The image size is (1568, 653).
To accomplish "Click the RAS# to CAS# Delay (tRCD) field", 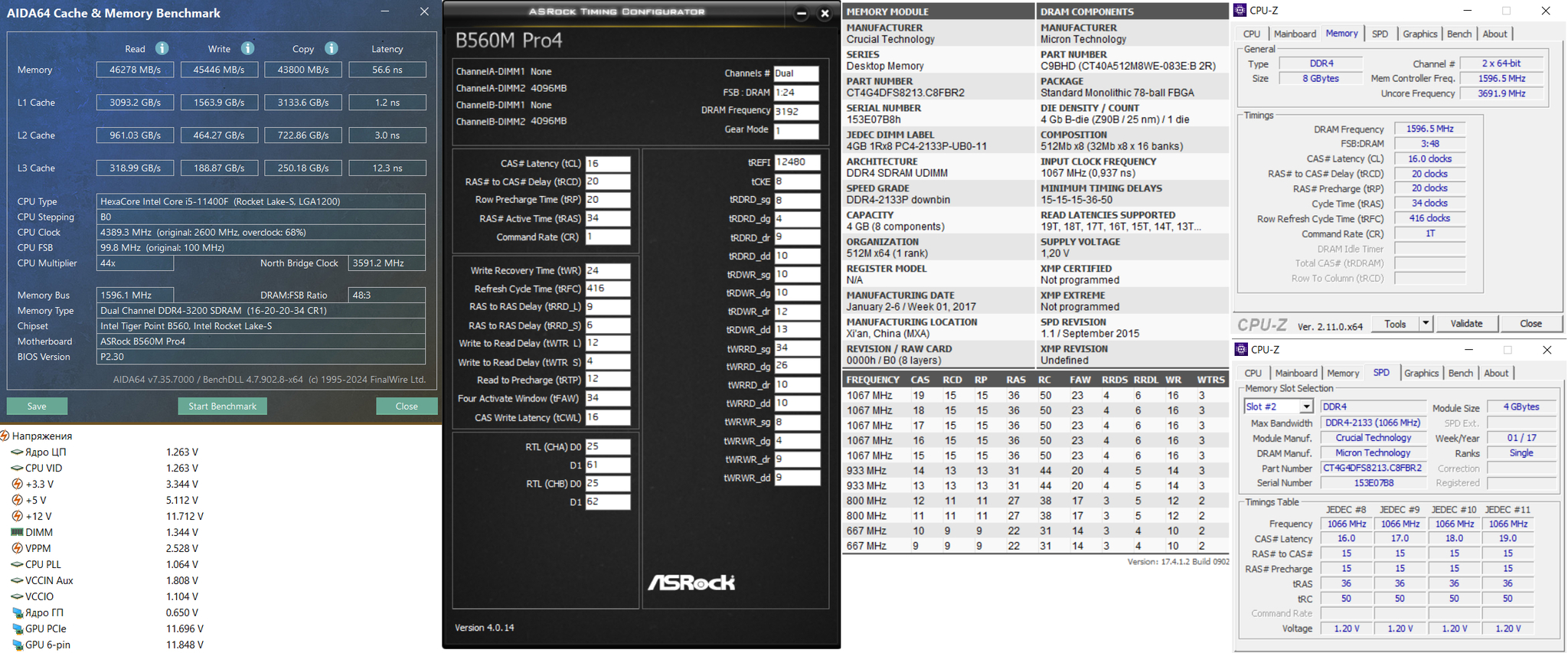I will 608,181.
